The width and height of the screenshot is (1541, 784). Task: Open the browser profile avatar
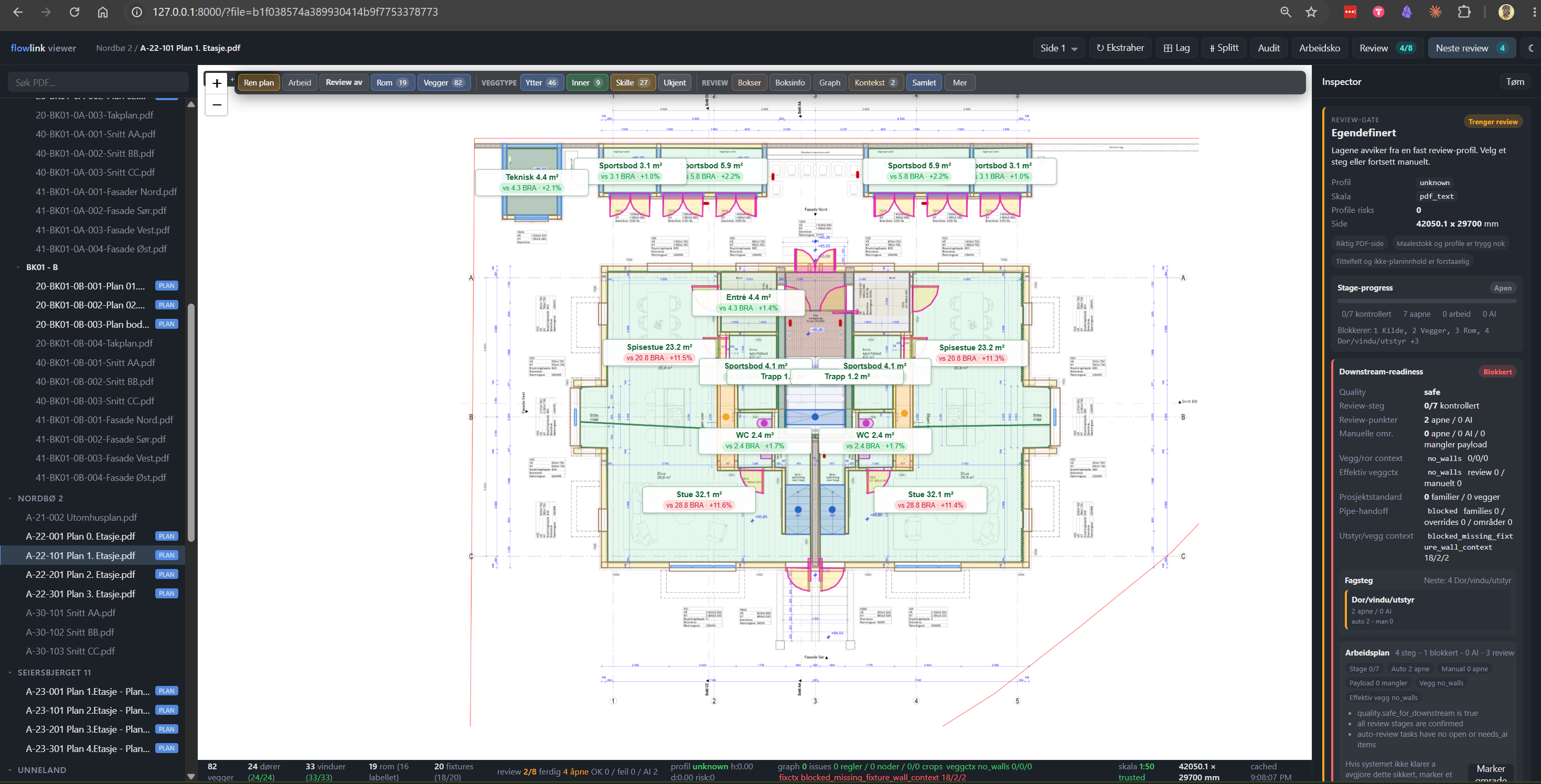coord(1506,12)
